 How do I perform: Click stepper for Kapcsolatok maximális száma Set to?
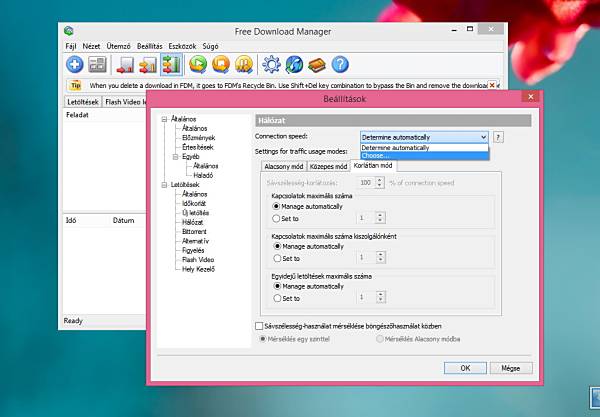tap(380, 218)
